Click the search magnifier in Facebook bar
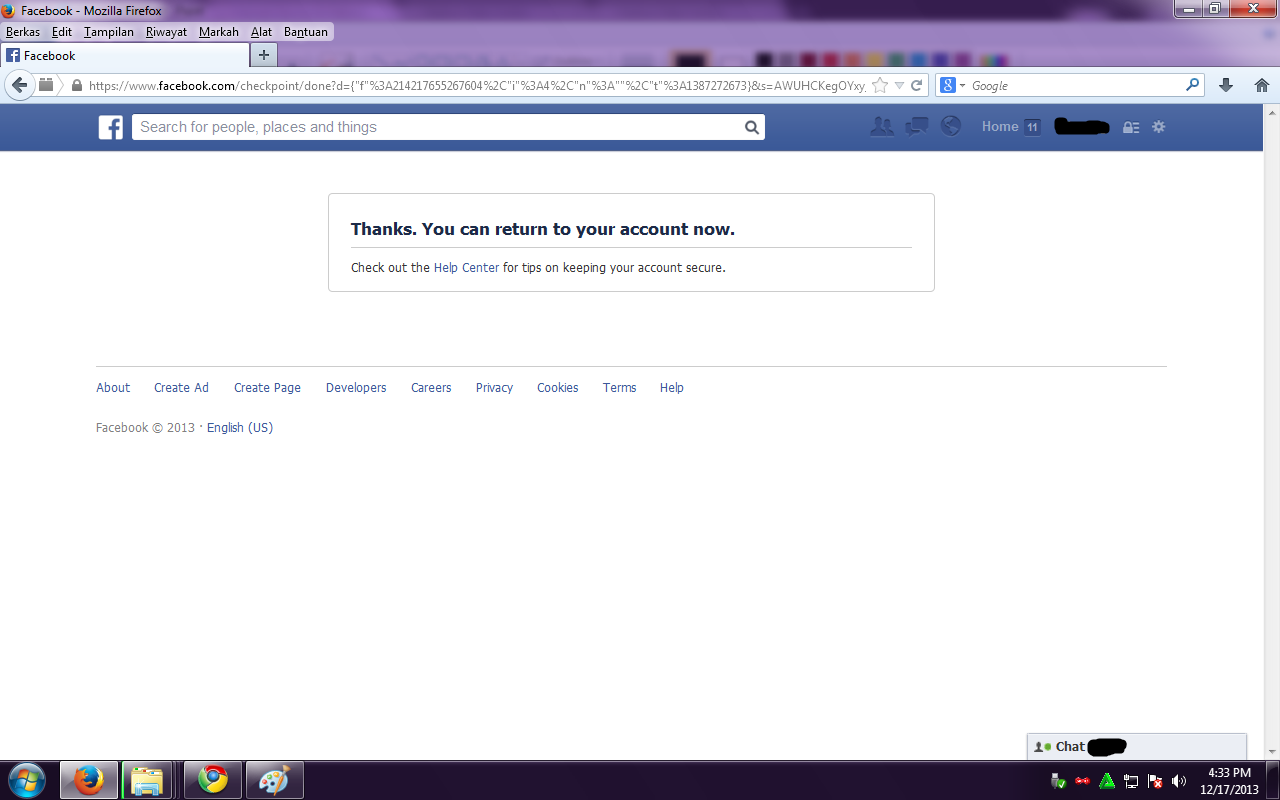 pos(752,127)
